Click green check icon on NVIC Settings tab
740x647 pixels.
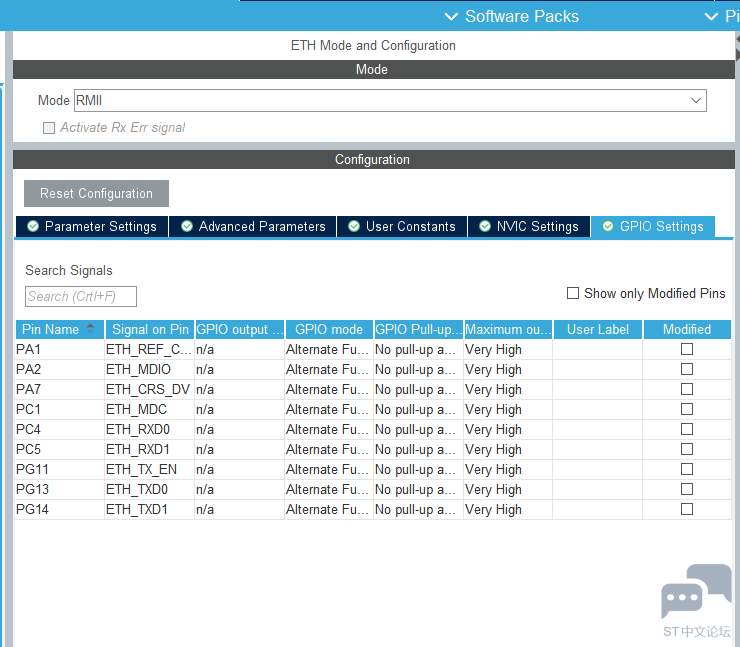point(485,226)
